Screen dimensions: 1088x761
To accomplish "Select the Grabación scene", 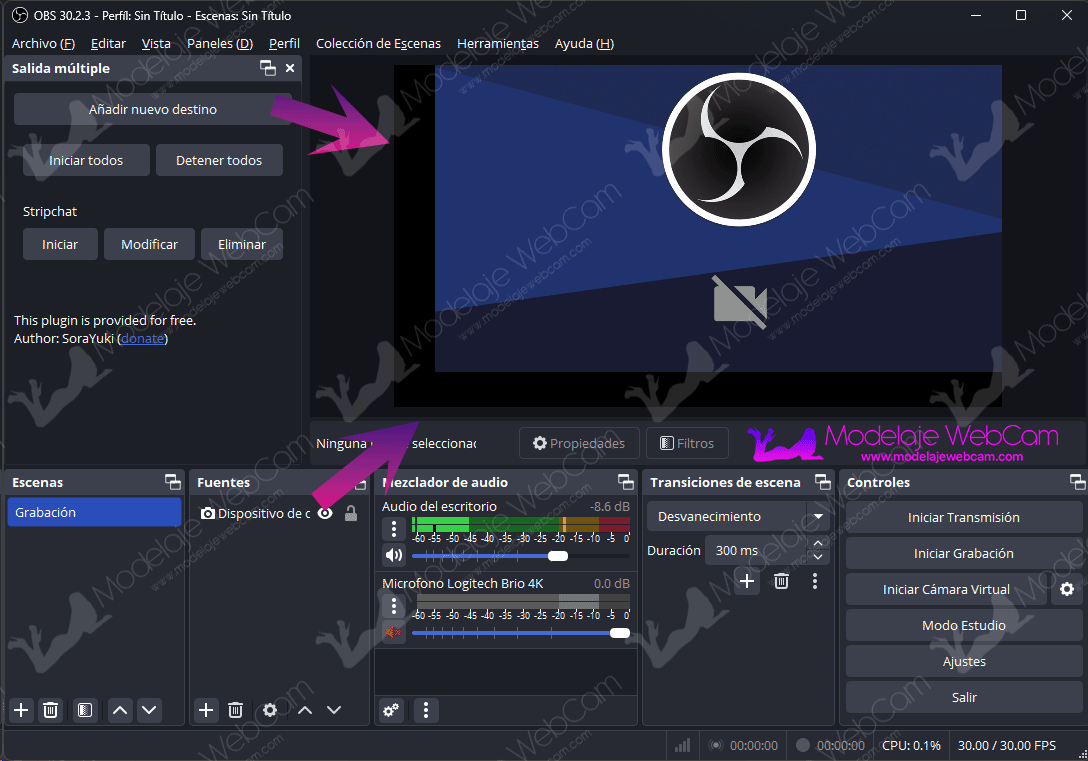I will click(x=94, y=513).
